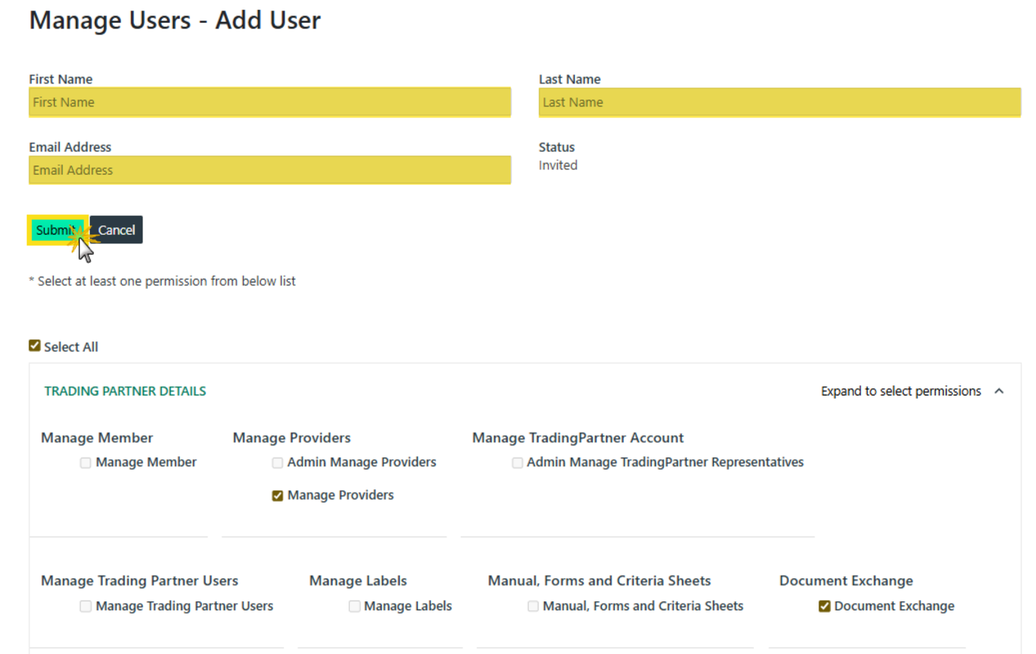Check Admin Manage TradingPartner Representatives
Viewport: 1036px width, 654px height.
(x=517, y=462)
